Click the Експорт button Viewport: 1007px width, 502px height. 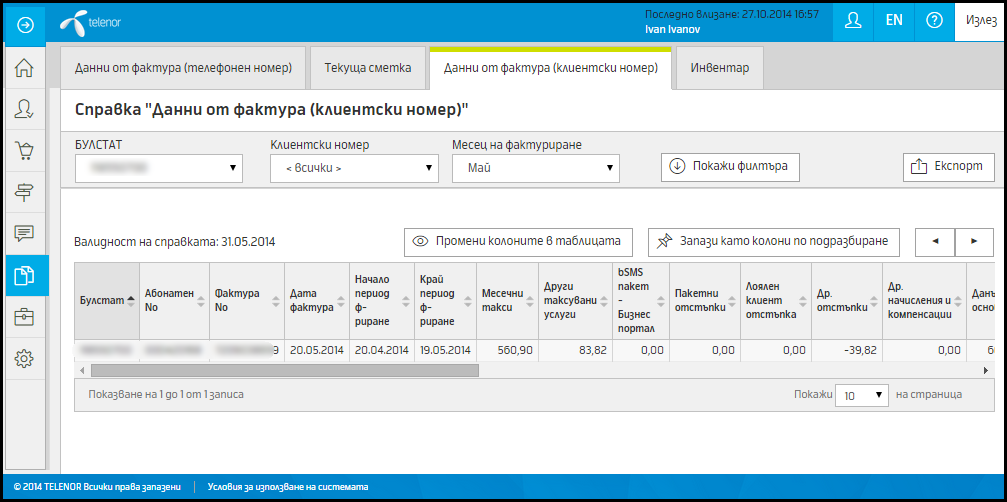[949, 166]
